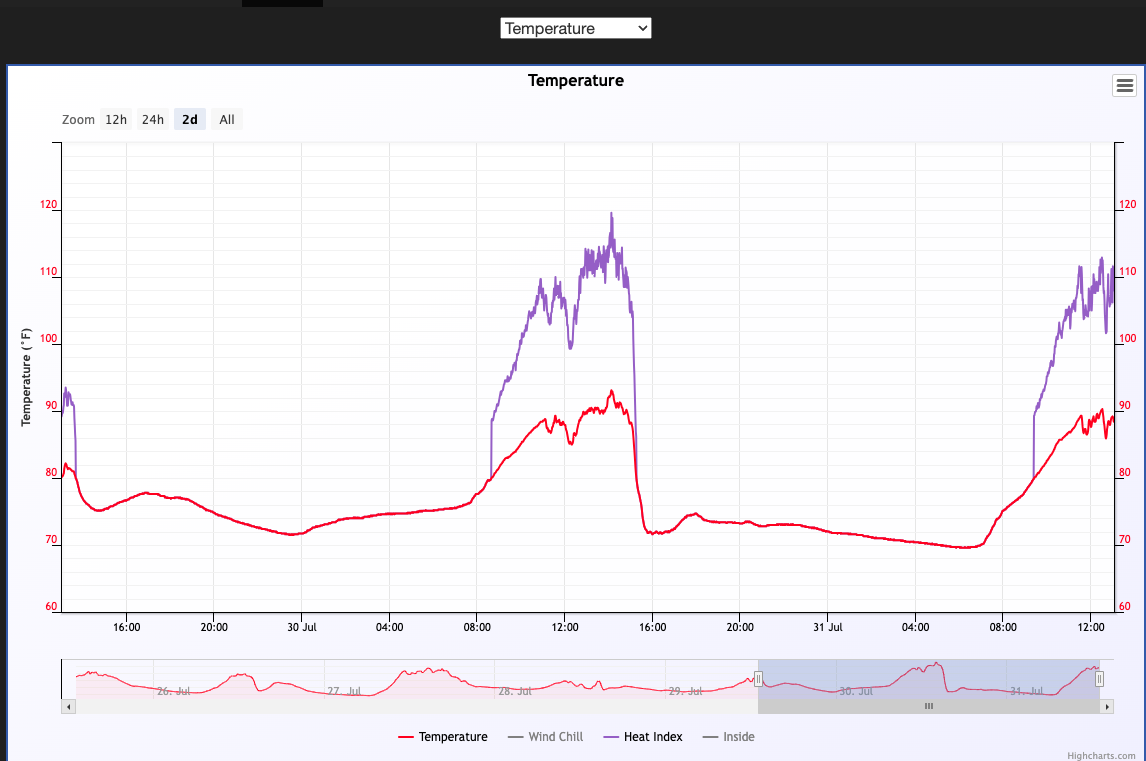Show all data with All zoom
The height and width of the screenshot is (761, 1146).
tap(227, 119)
